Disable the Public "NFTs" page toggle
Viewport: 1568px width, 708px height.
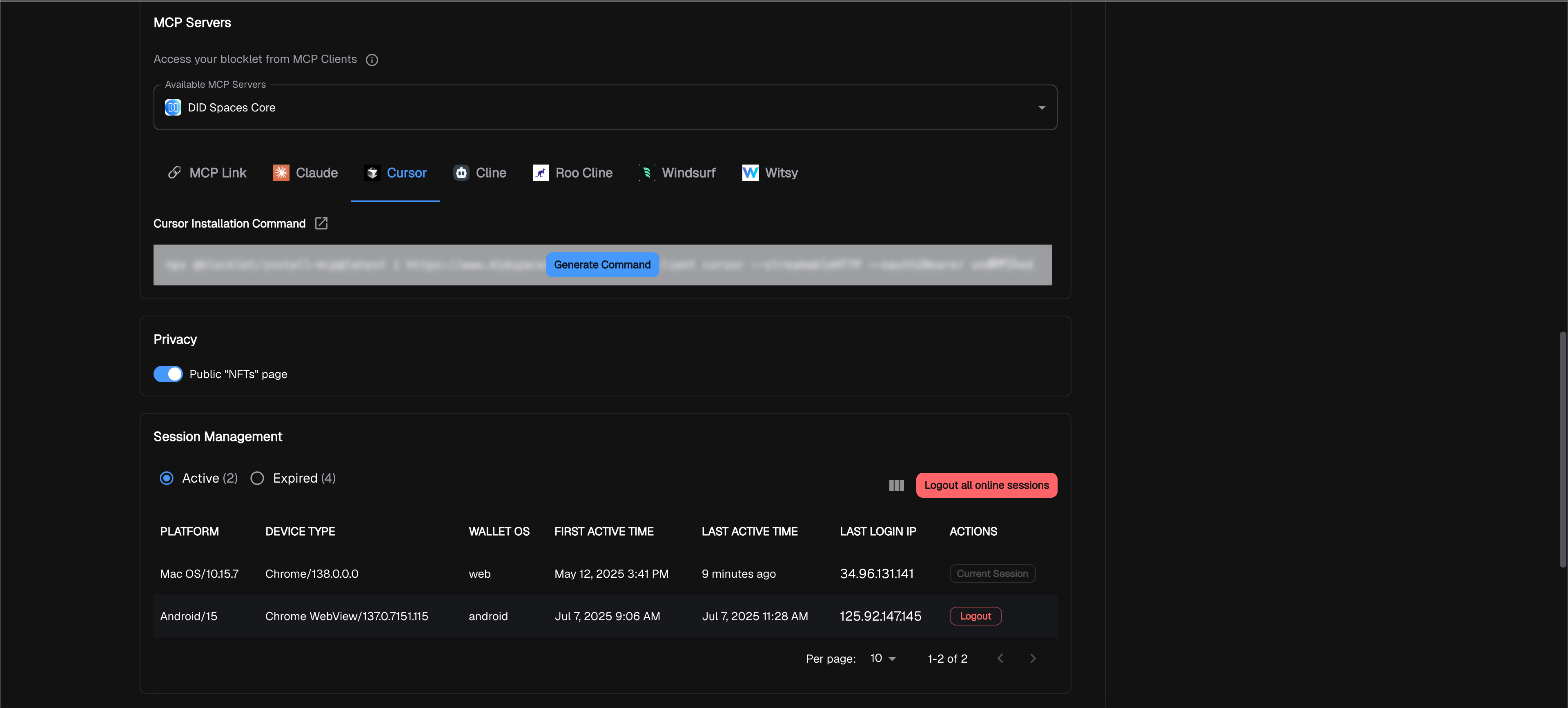tap(168, 374)
